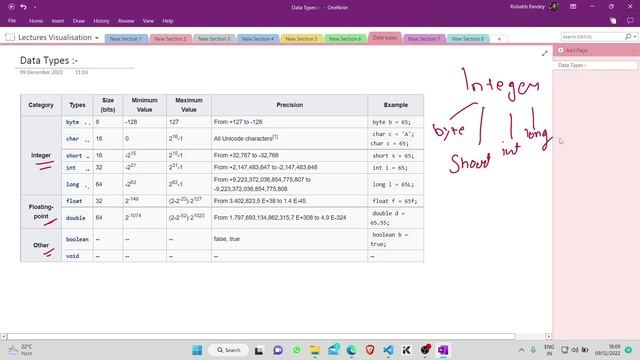Click the Back arrow in title bar
640x360 pixels.
point(11,7)
